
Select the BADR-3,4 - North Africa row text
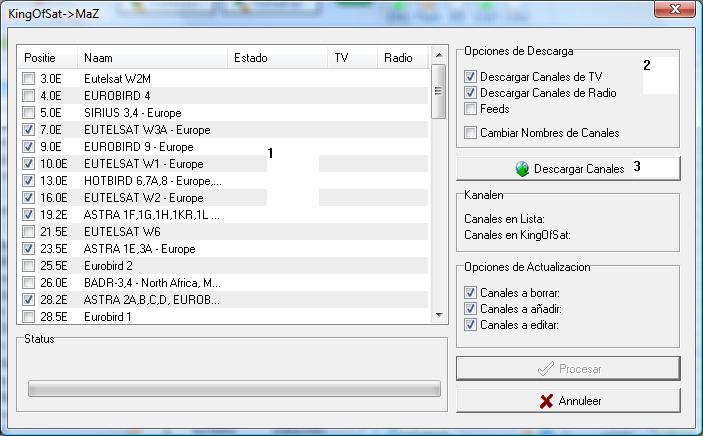coord(152,283)
